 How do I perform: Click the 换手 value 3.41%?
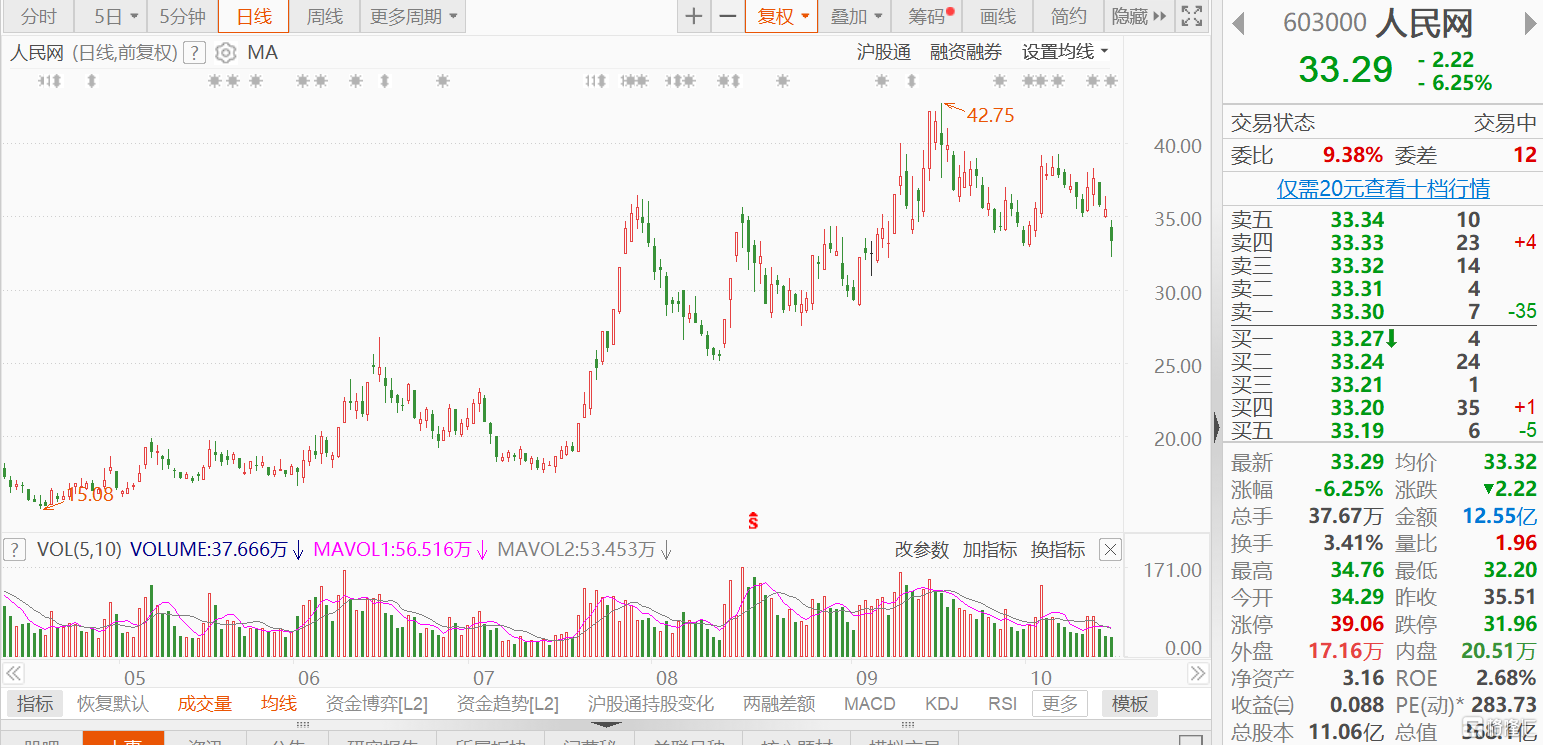coord(1353,543)
